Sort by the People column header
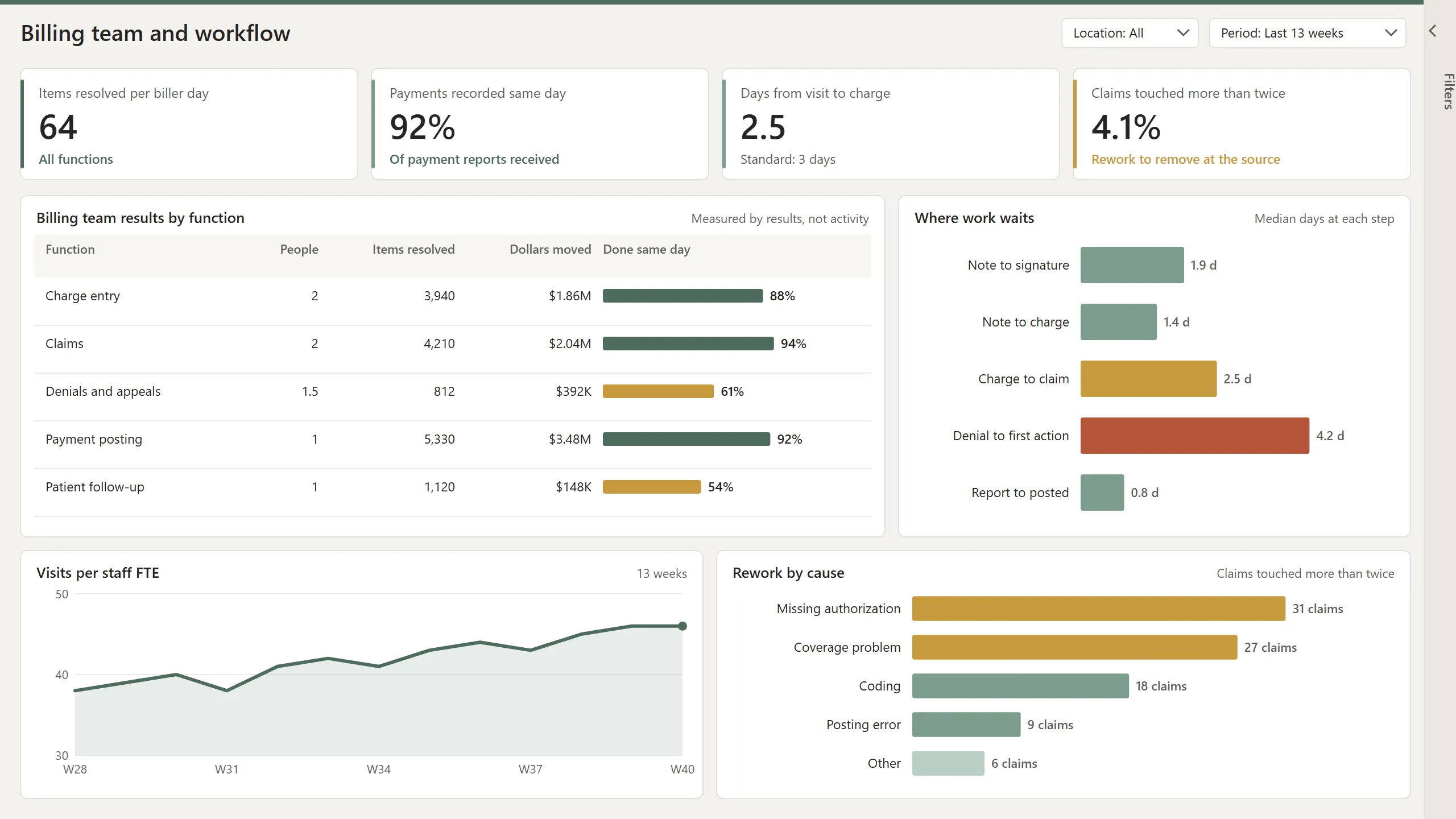1456x819 pixels. click(299, 249)
